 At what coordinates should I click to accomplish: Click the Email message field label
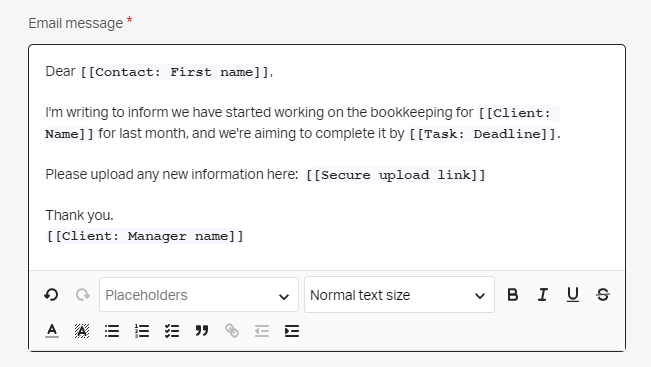tap(76, 23)
